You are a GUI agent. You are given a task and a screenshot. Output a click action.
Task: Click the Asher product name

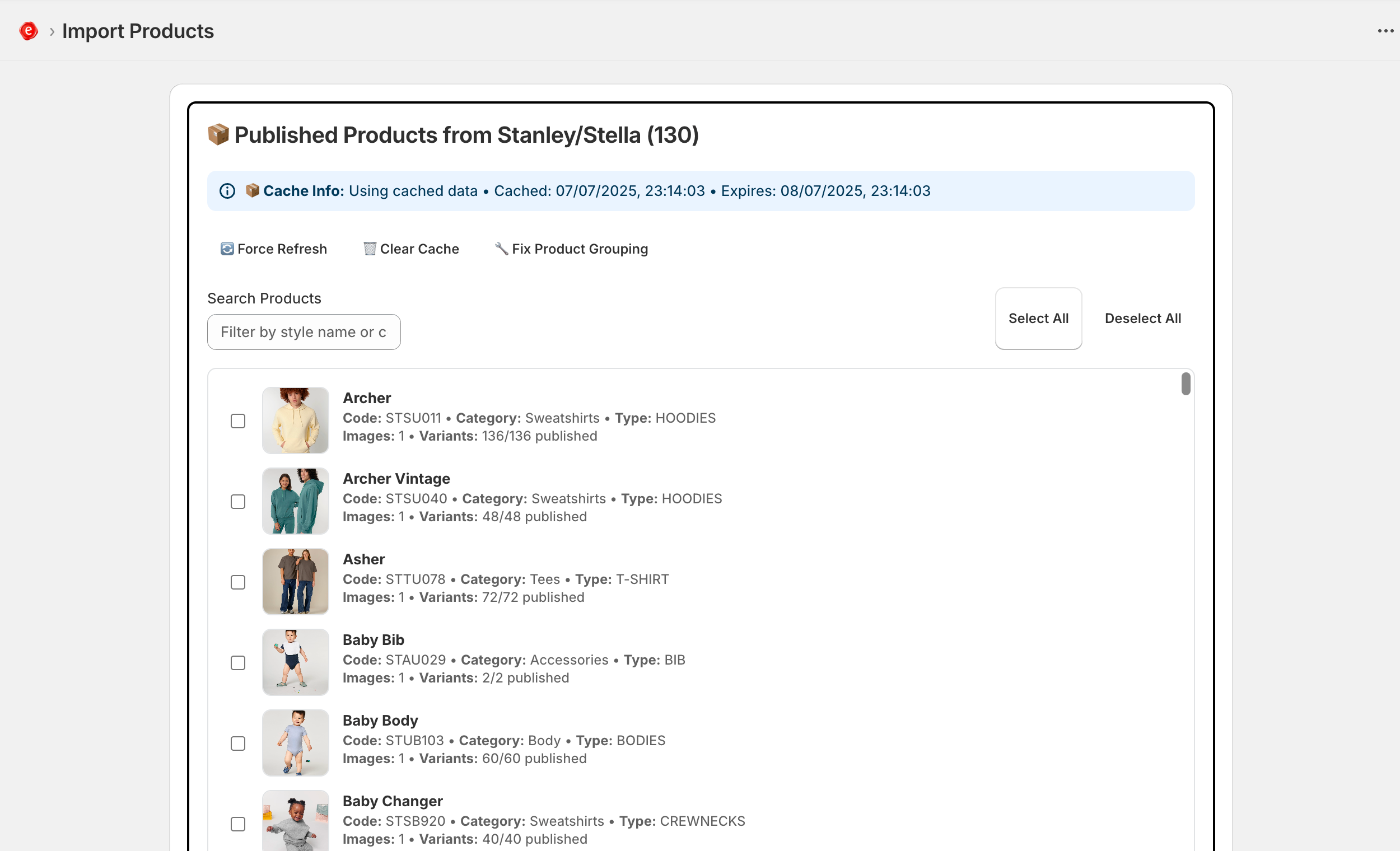[363, 559]
